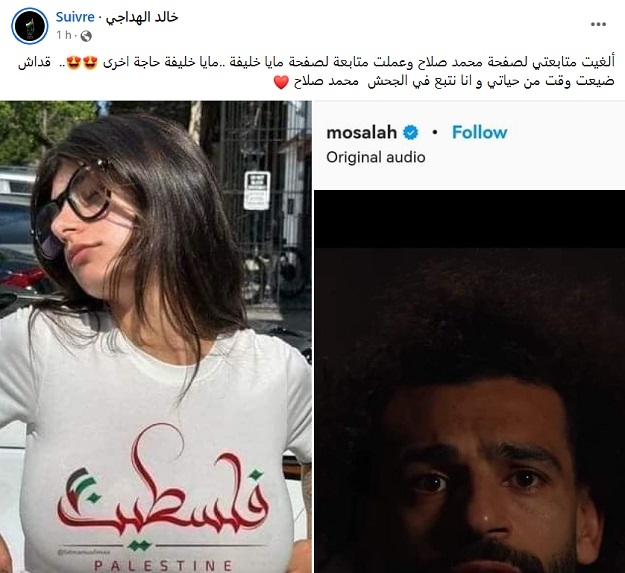
Task: Open the left photo of woman in Palestine shirt
Action: click(x=156, y=337)
